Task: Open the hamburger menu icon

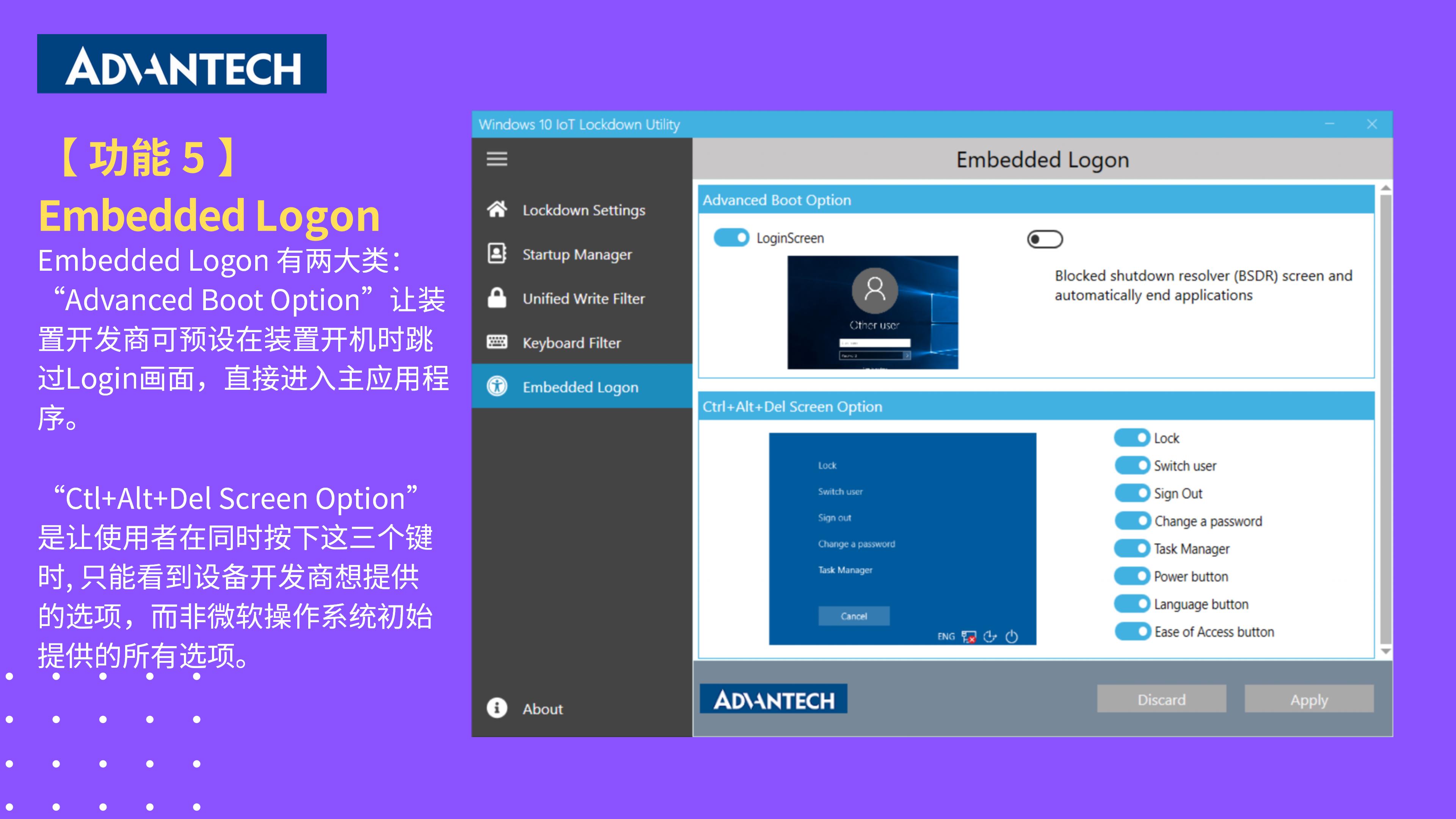Action: click(497, 159)
